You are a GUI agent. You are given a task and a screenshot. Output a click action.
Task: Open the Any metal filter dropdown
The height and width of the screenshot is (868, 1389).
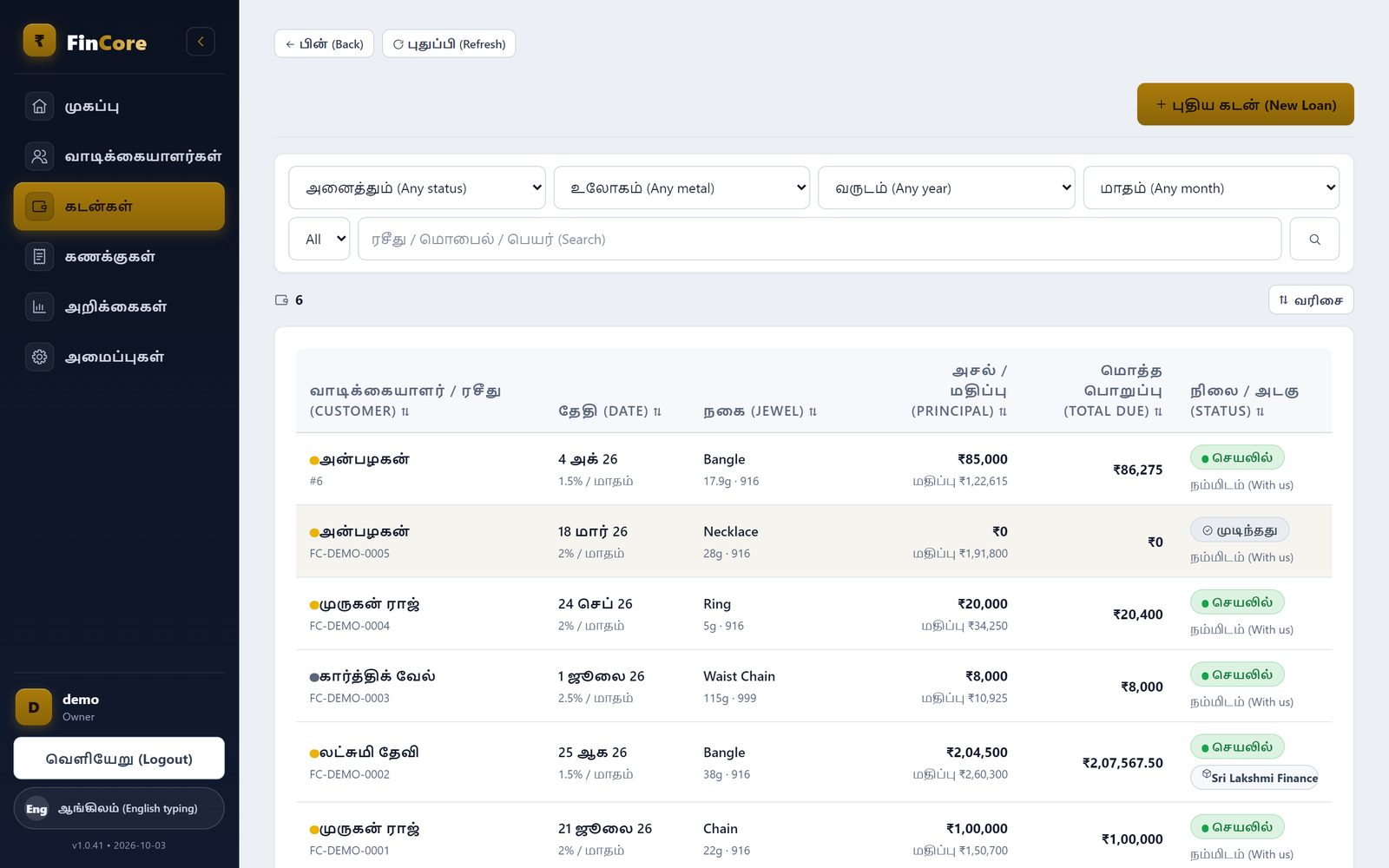681,187
